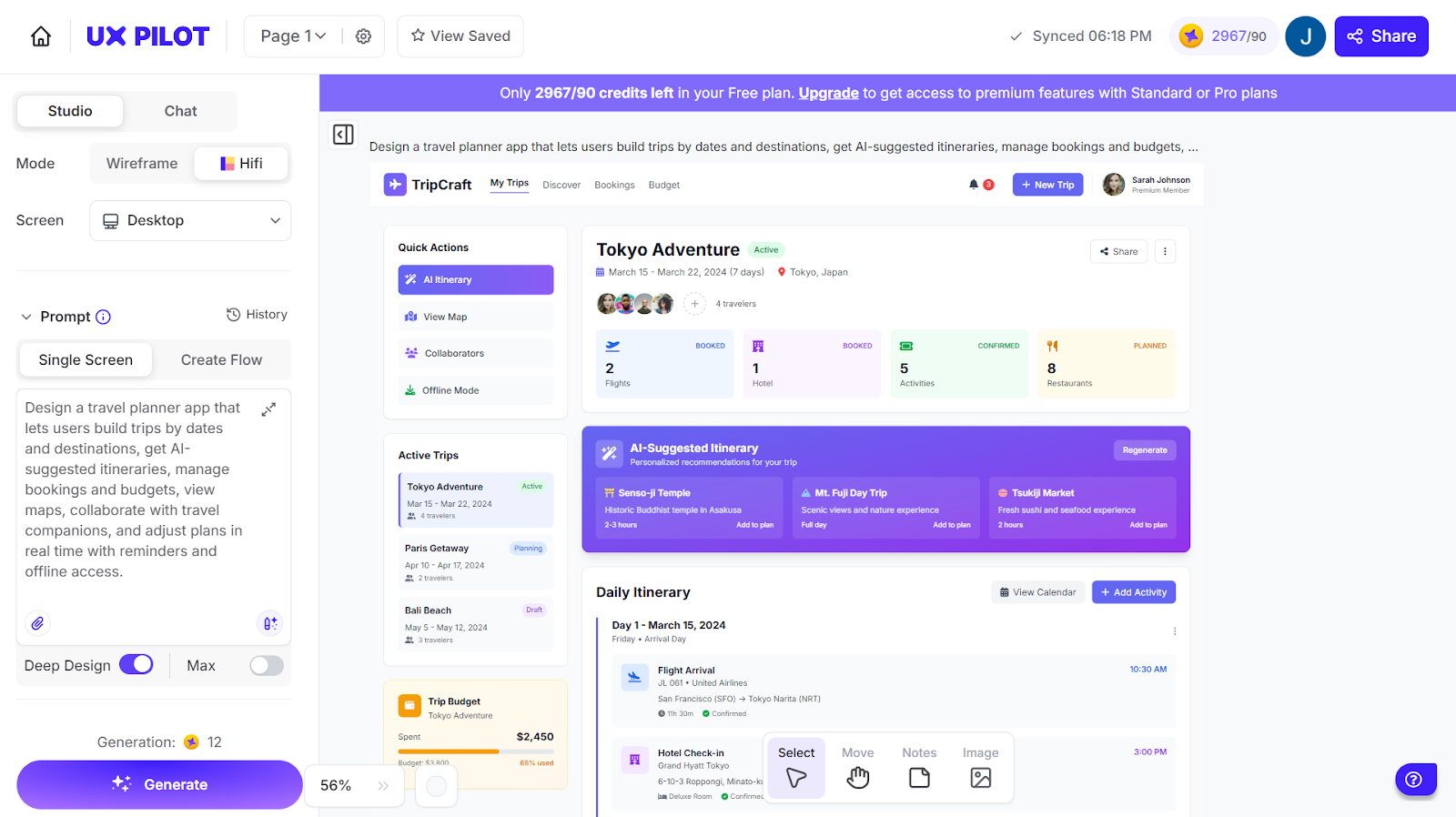
Task: Click View Saved button
Action: 460,36
